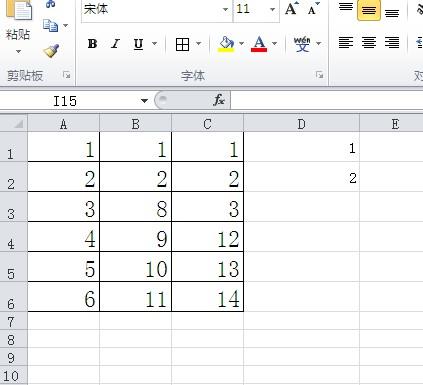Image resolution: width=423 pixels, height=385 pixels.
Task: Toggle Bold formatting
Action: (92, 44)
